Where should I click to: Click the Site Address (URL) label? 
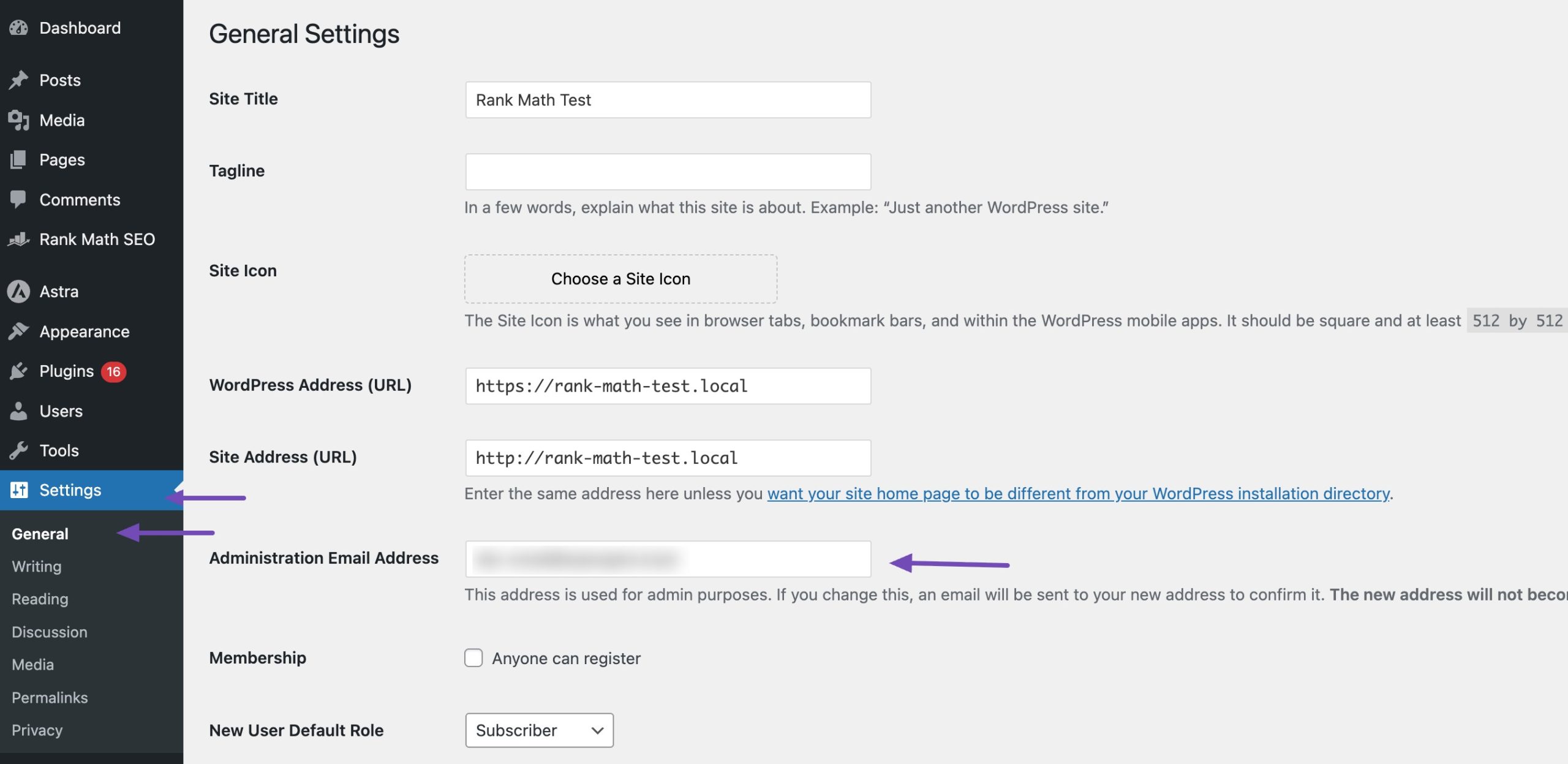click(282, 457)
